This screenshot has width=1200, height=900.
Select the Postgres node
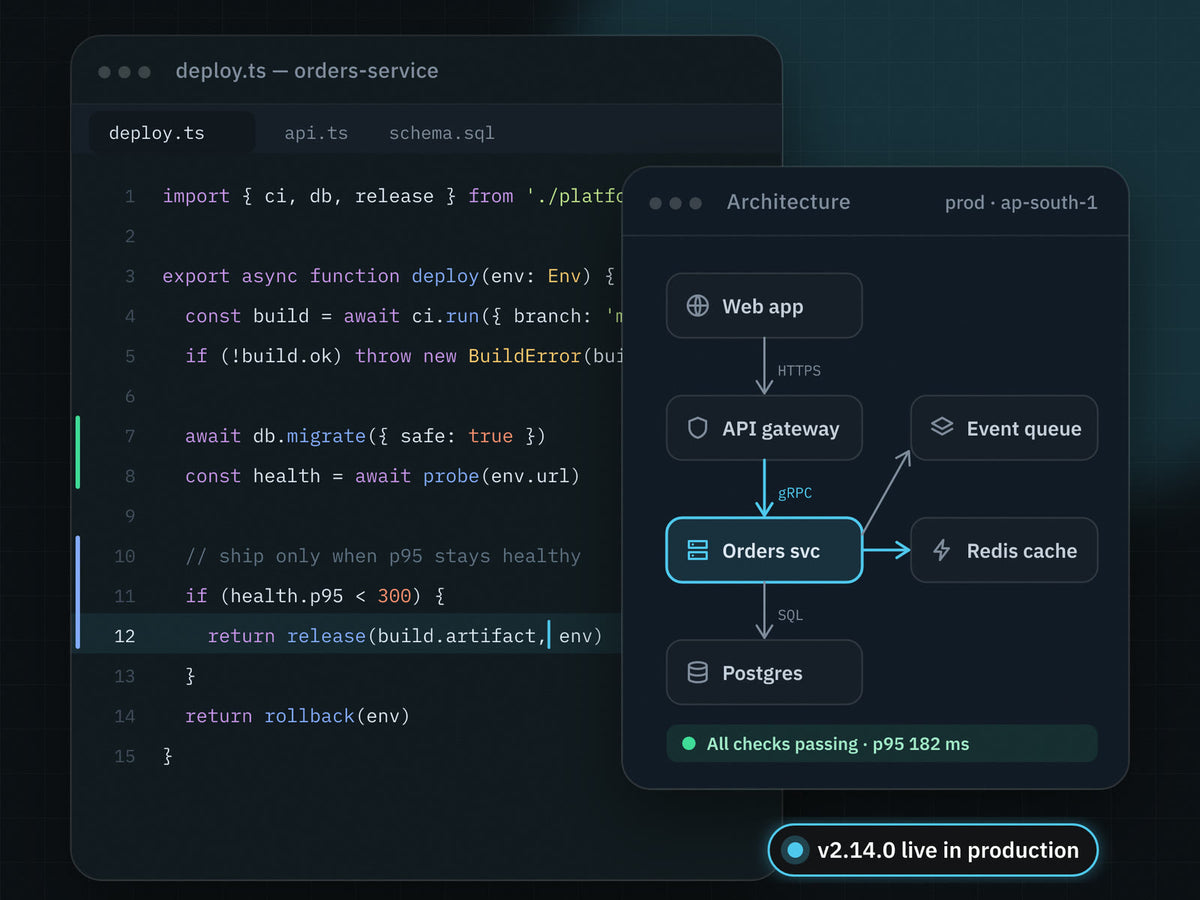(764, 672)
